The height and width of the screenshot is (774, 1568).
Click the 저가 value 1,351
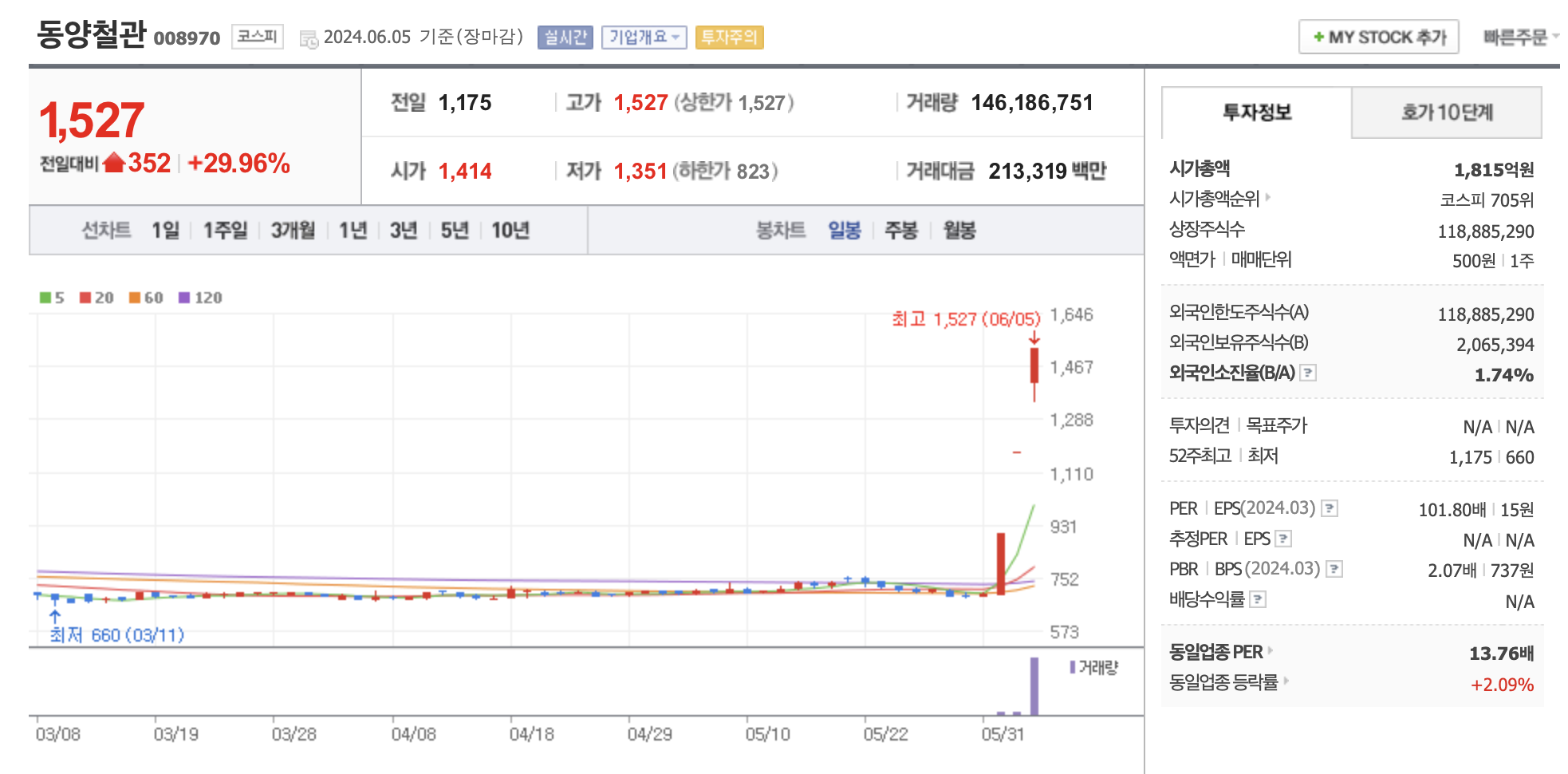coord(640,172)
